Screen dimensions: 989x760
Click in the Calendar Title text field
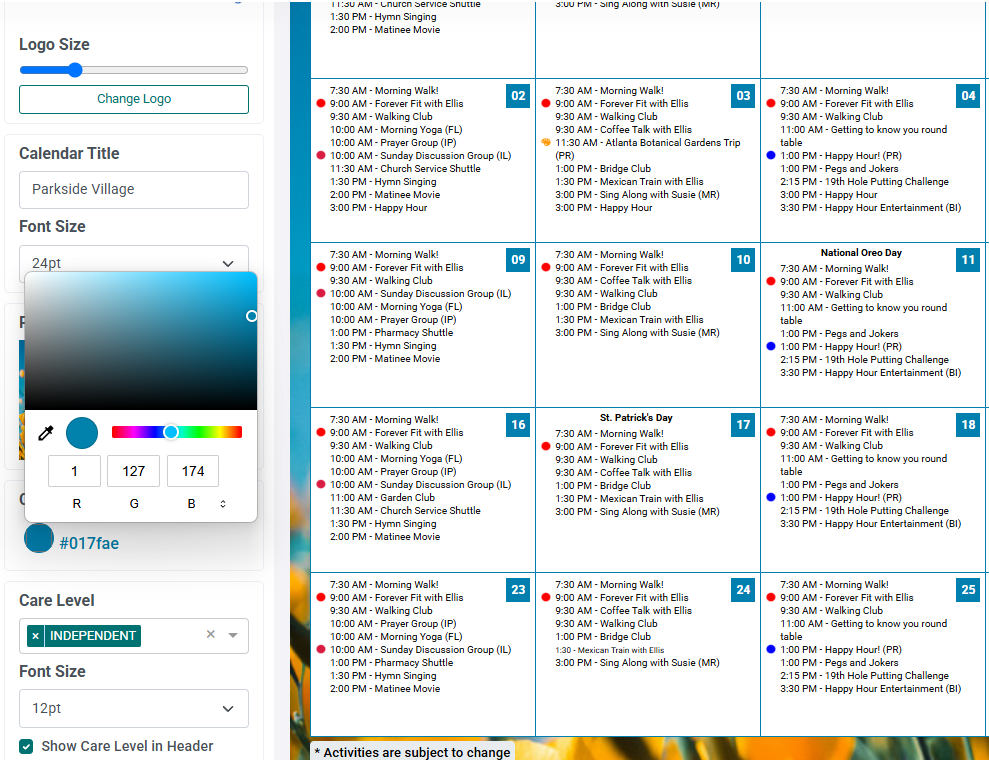pyautogui.click(x=134, y=189)
